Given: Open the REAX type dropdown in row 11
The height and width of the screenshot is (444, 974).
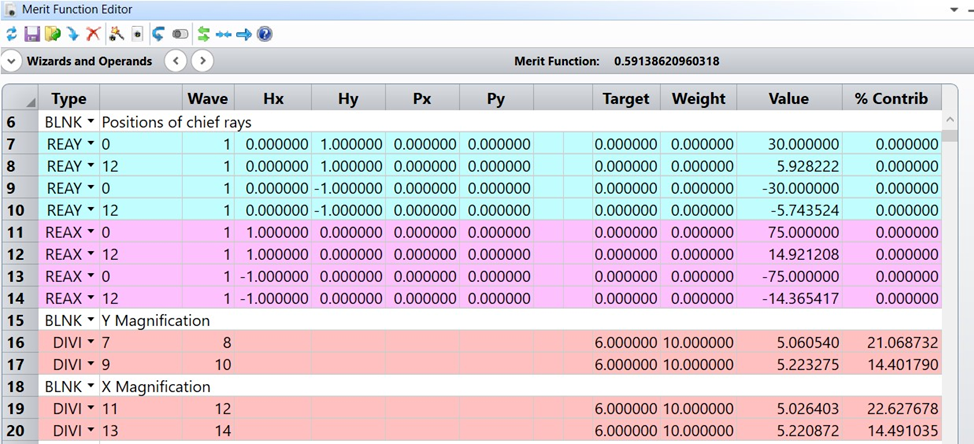Looking at the screenshot, I should pyautogui.click(x=91, y=232).
